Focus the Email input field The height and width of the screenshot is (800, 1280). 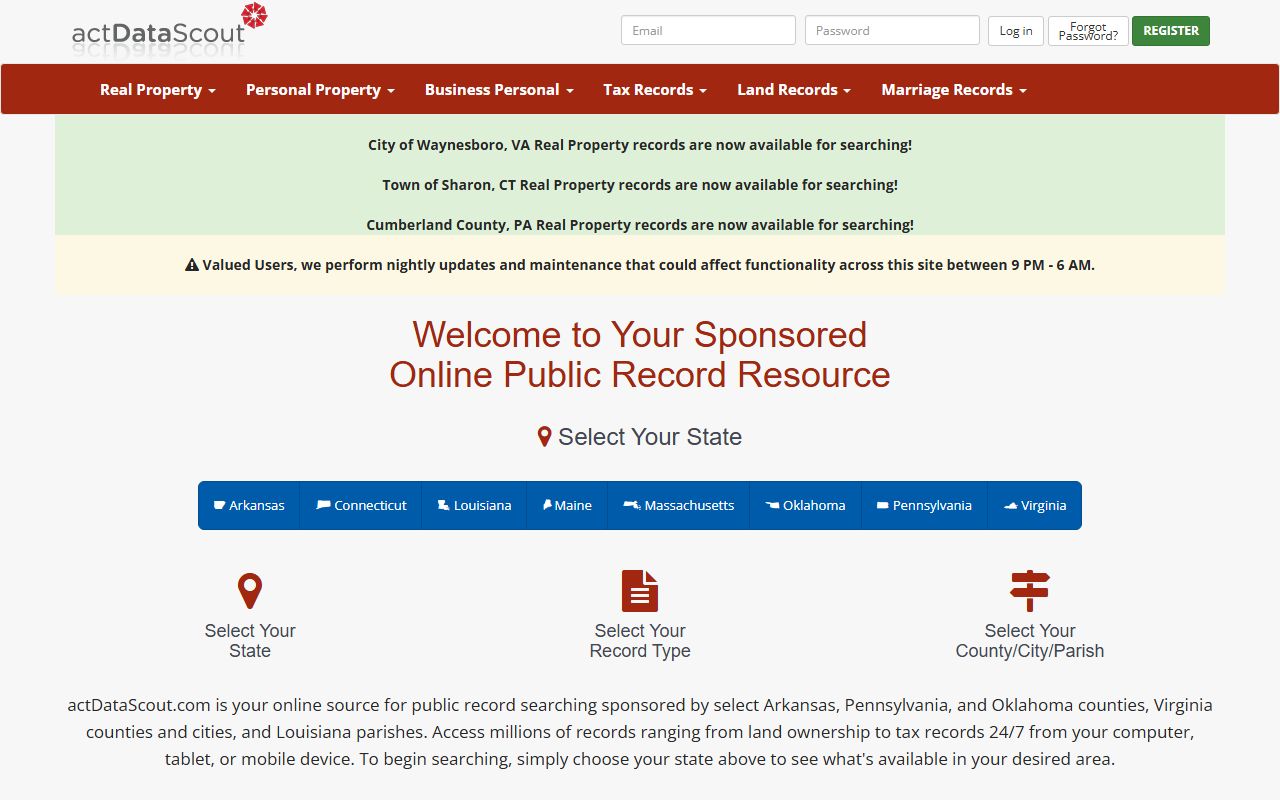click(x=708, y=30)
